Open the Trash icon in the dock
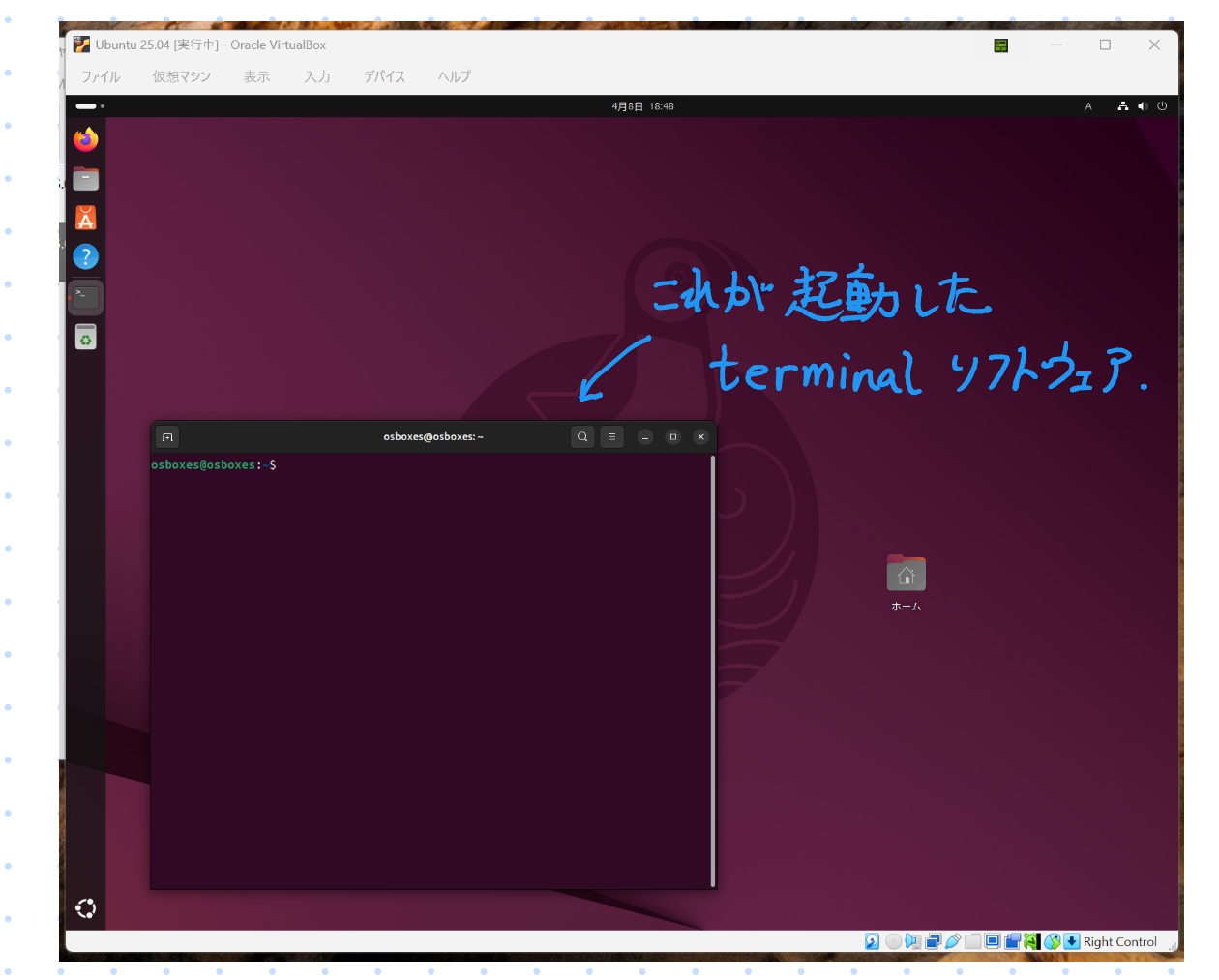The width and height of the screenshot is (1219, 980). pyautogui.click(x=86, y=337)
